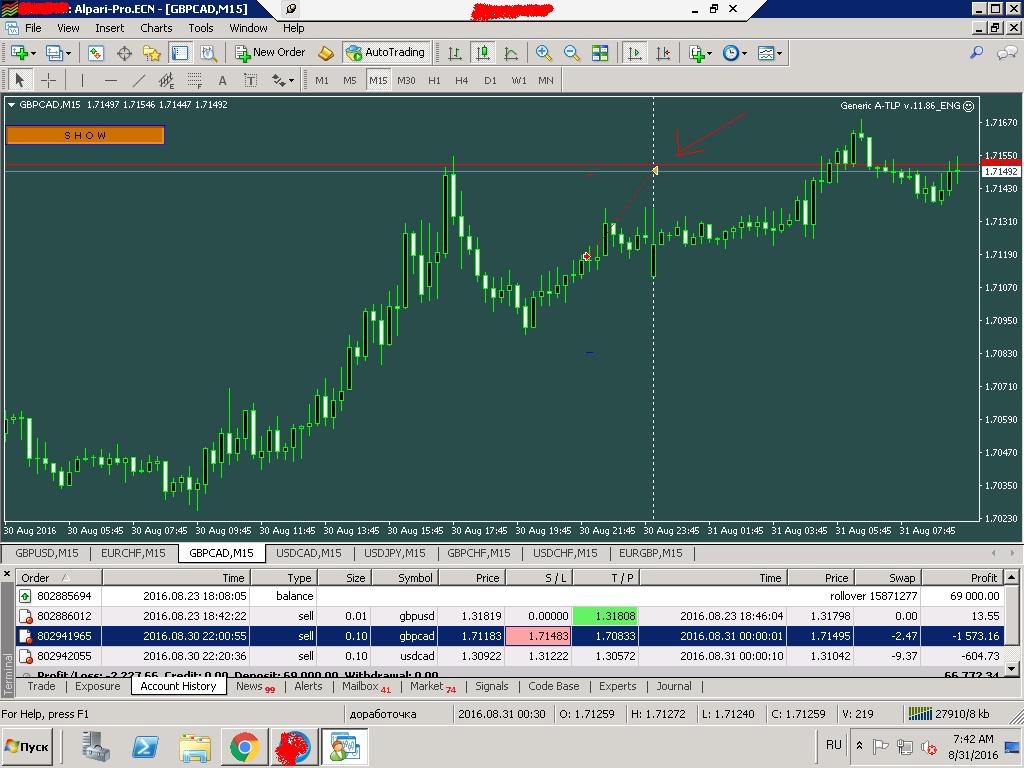Select the Vertical Line drawing tool
The width and height of the screenshot is (1024, 768).
[82, 80]
